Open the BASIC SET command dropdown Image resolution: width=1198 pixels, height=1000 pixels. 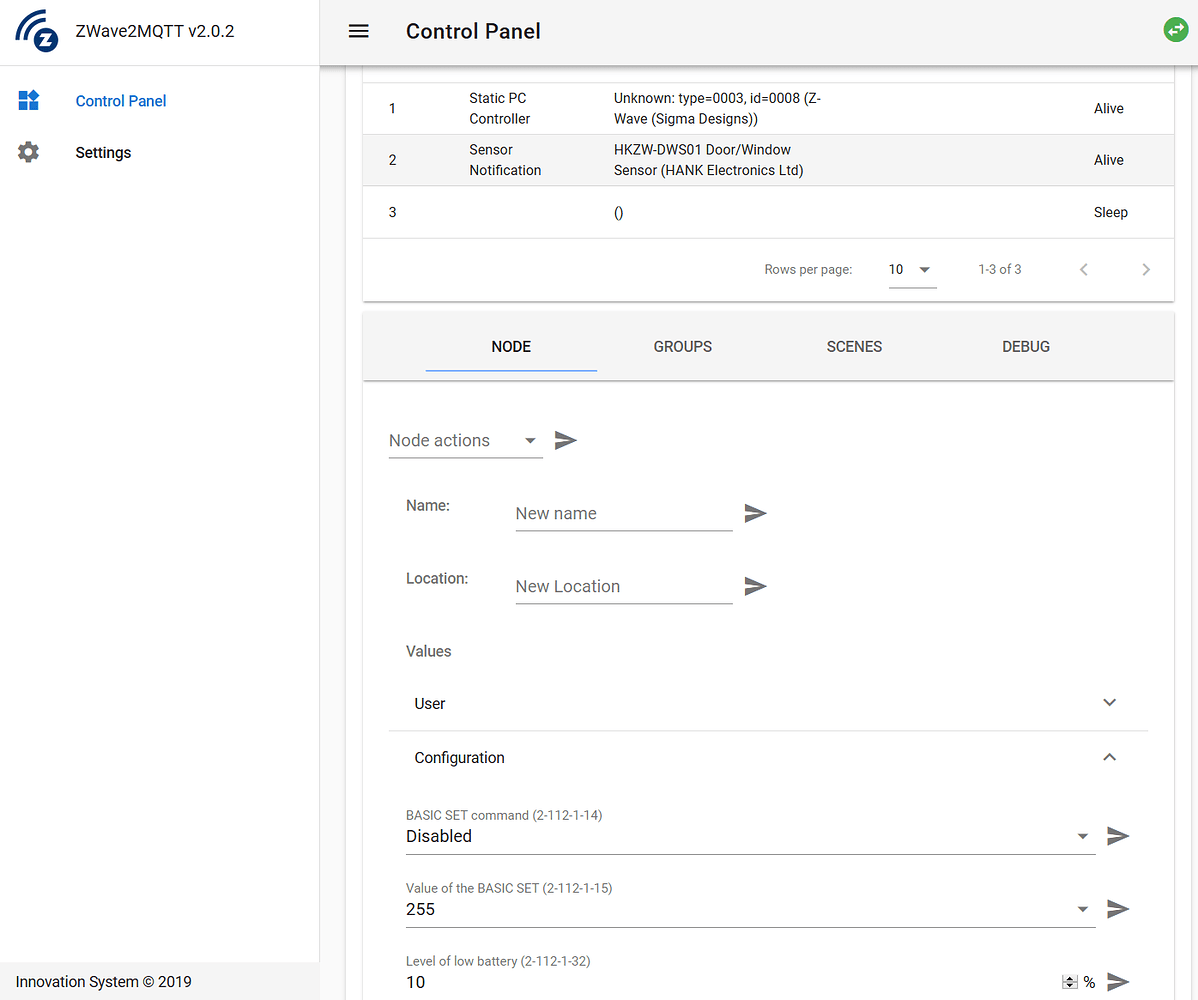coord(1081,836)
